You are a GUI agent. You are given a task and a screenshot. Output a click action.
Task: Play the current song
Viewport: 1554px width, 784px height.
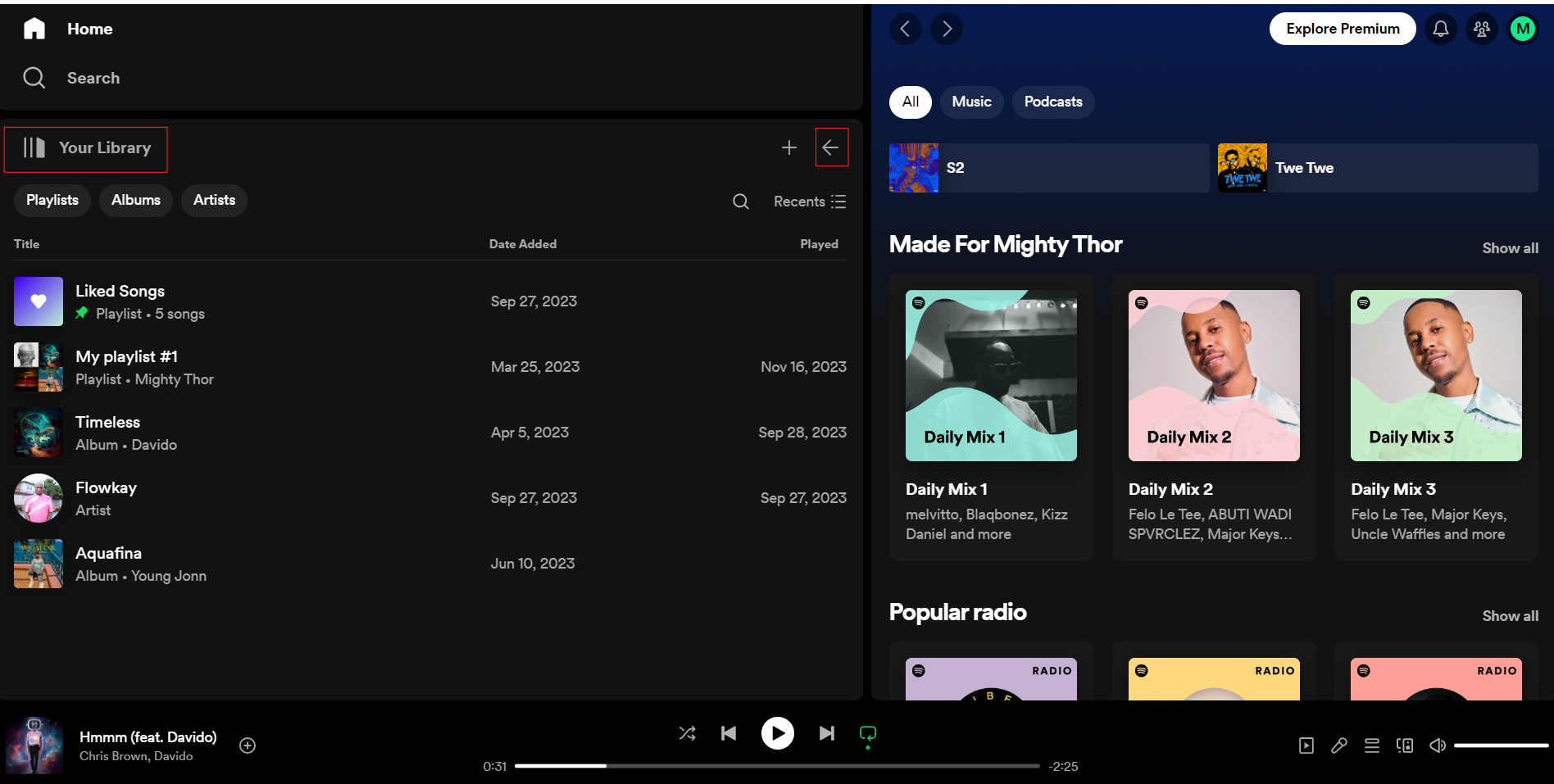(778, 733)
